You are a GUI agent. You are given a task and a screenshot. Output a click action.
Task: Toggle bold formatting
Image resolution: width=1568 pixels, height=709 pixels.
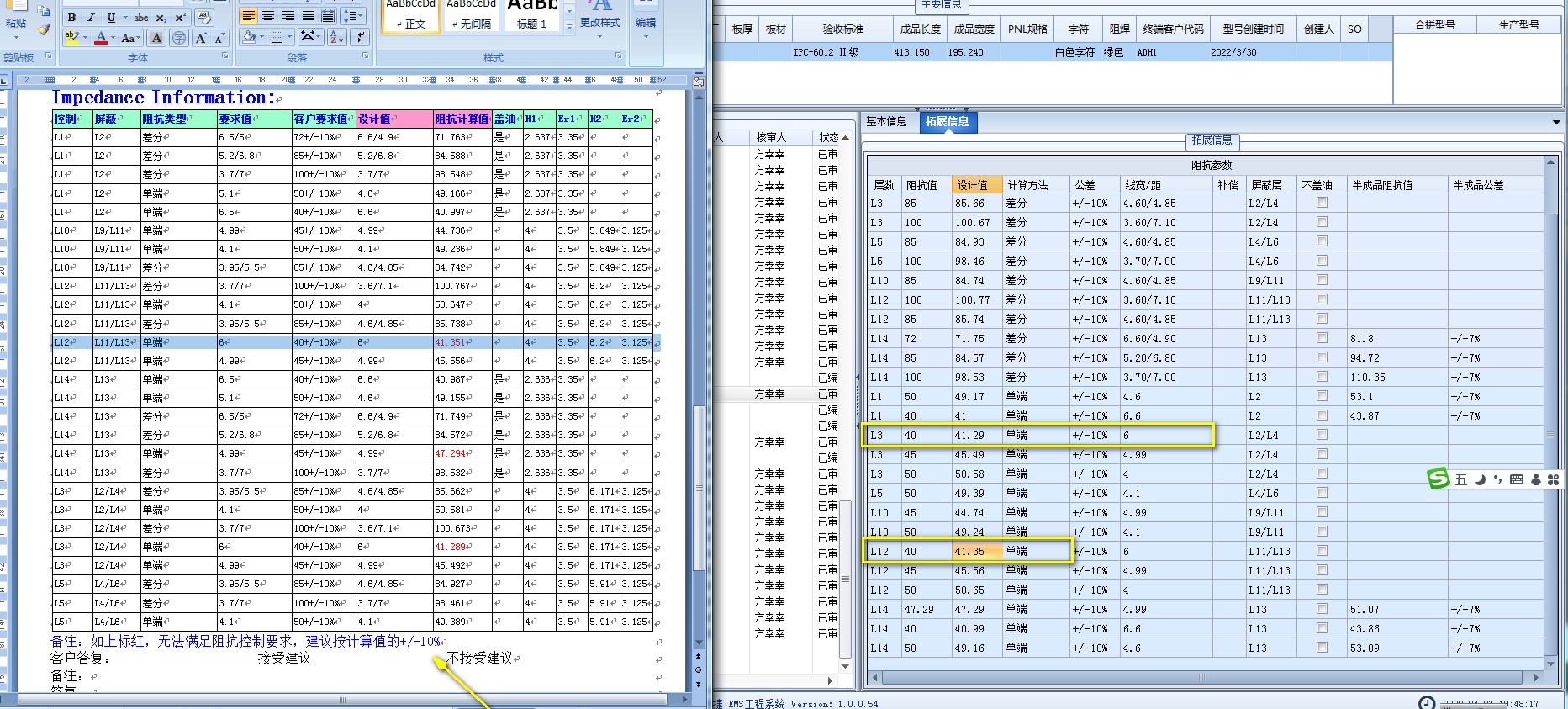[71, 17]
